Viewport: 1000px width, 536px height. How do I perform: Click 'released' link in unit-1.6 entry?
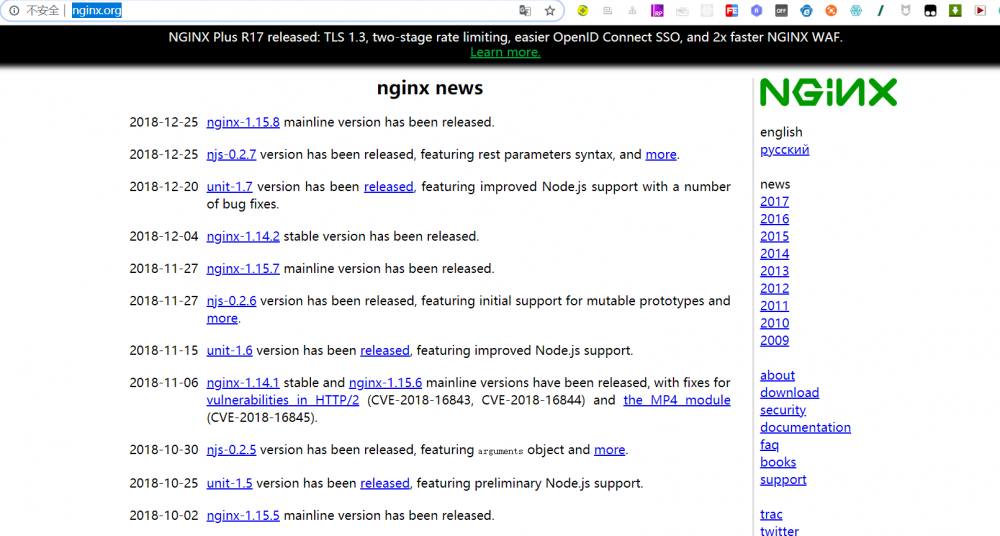point(385,350)
